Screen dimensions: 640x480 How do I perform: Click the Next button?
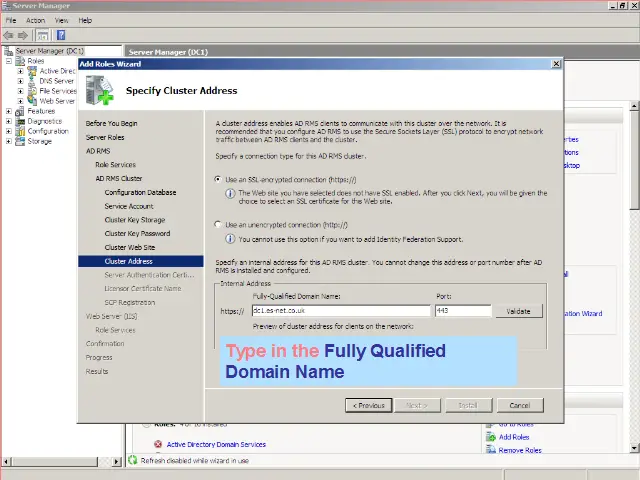(417, 405)
